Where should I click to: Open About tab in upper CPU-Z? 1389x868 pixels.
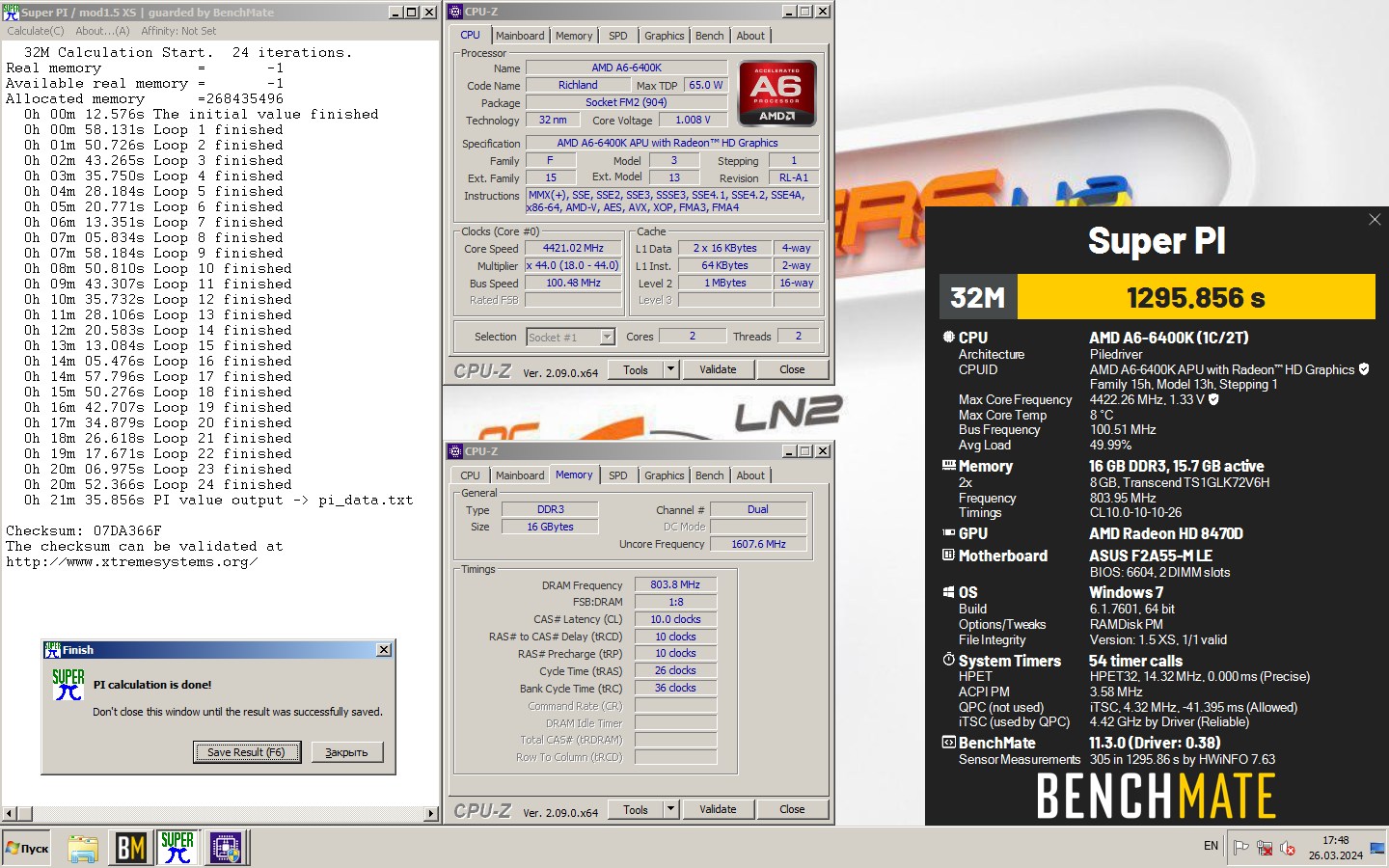tap(750, 36)
